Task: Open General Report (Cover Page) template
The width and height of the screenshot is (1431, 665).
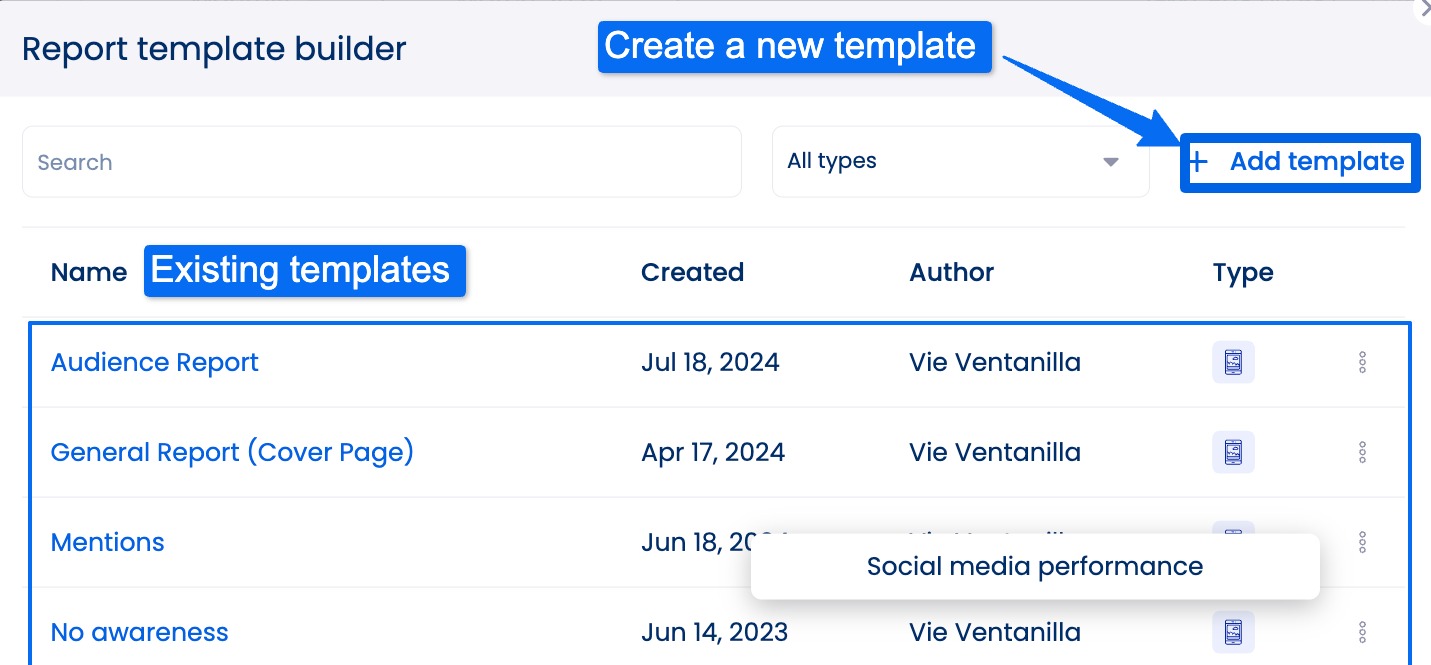Action: (232, 452)
